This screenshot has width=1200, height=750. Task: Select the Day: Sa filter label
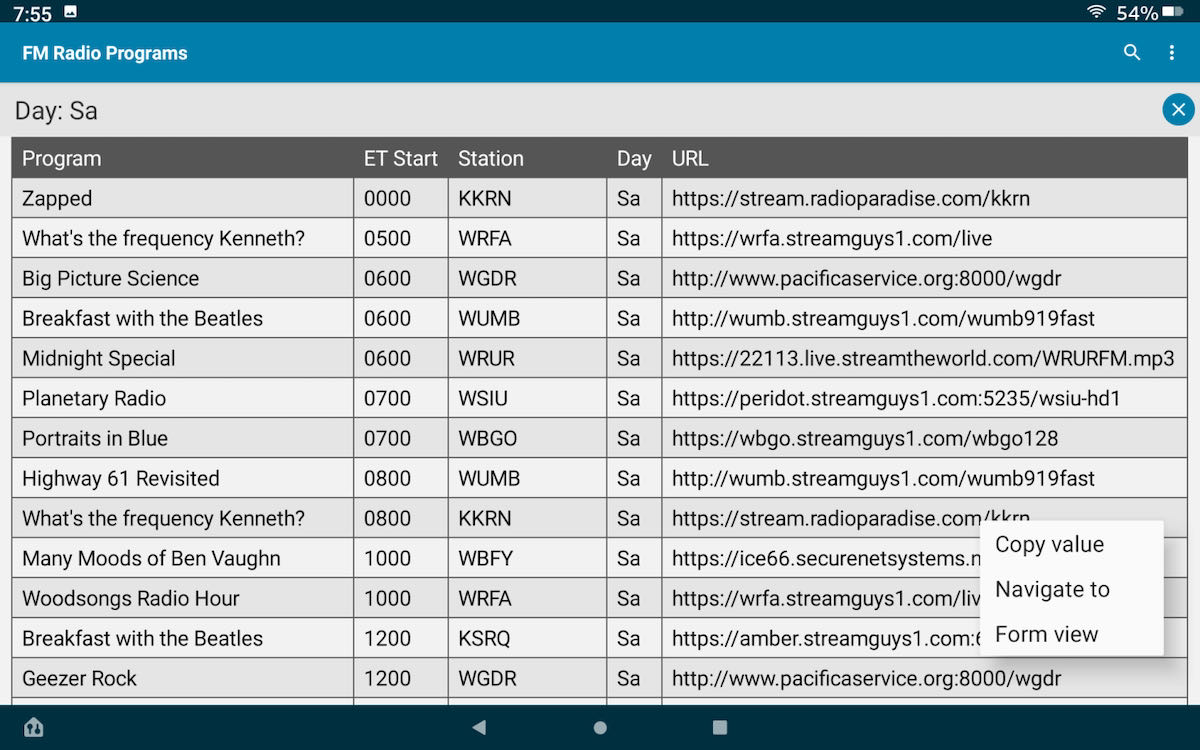click(56, 110)
